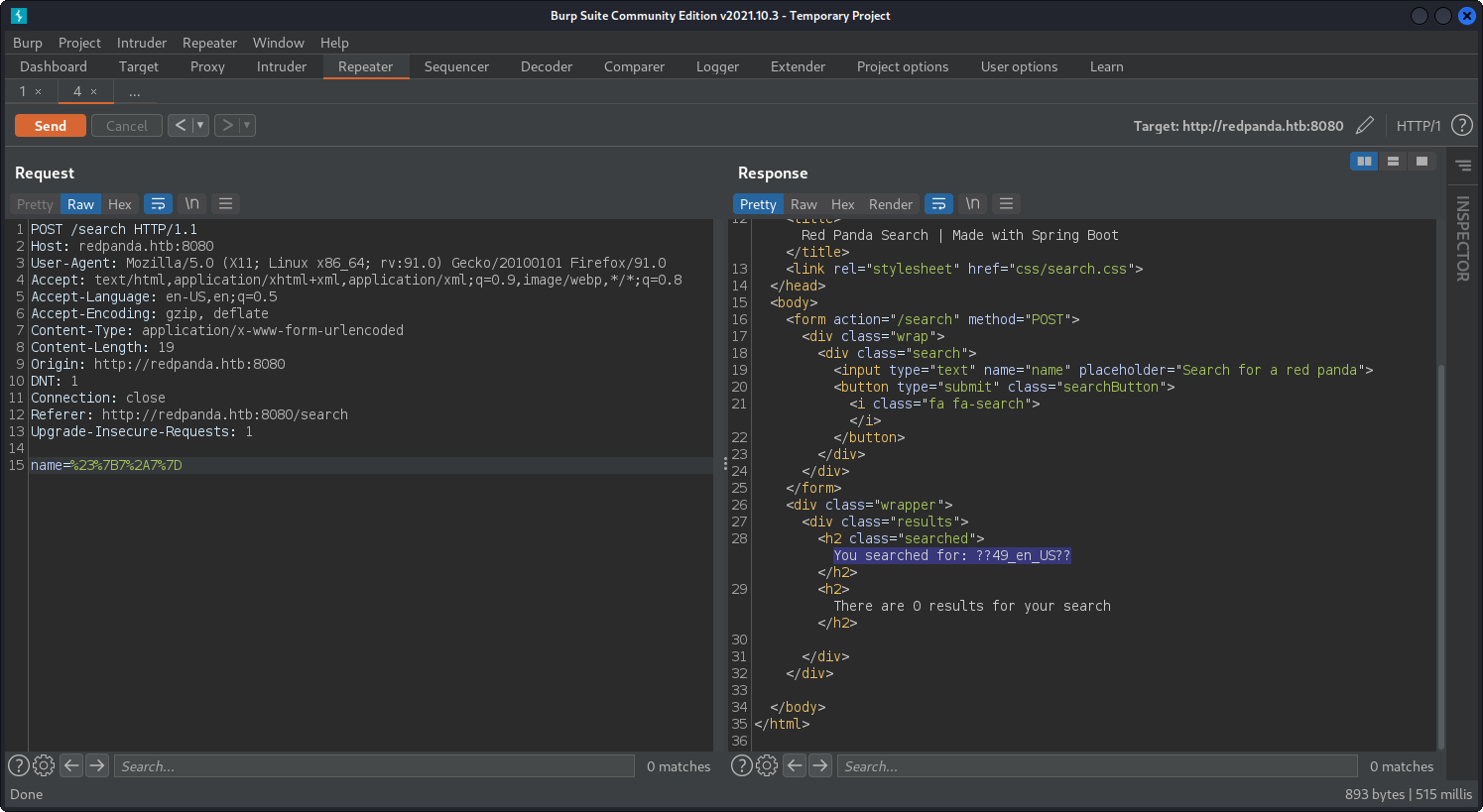This screenshot has height=812, width=1483.
Task: Go back to previous request in history
Action: coord(181,125)
